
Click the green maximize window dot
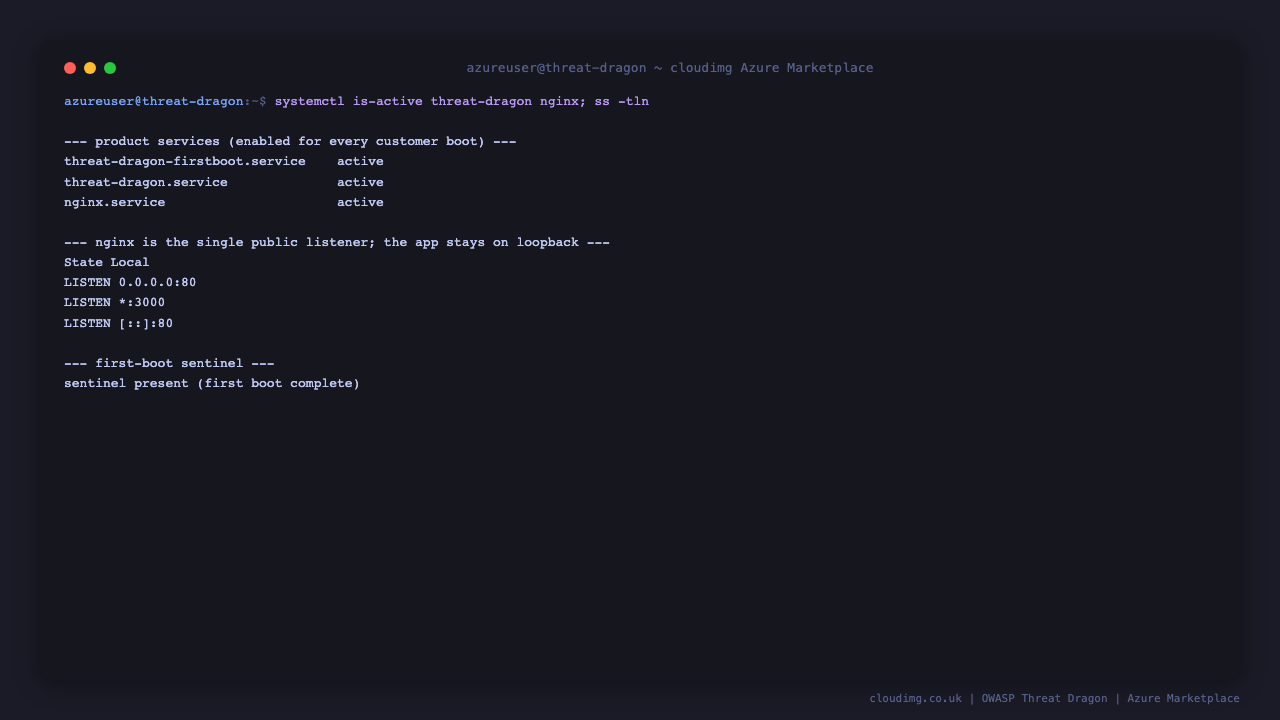pos(110,68)
